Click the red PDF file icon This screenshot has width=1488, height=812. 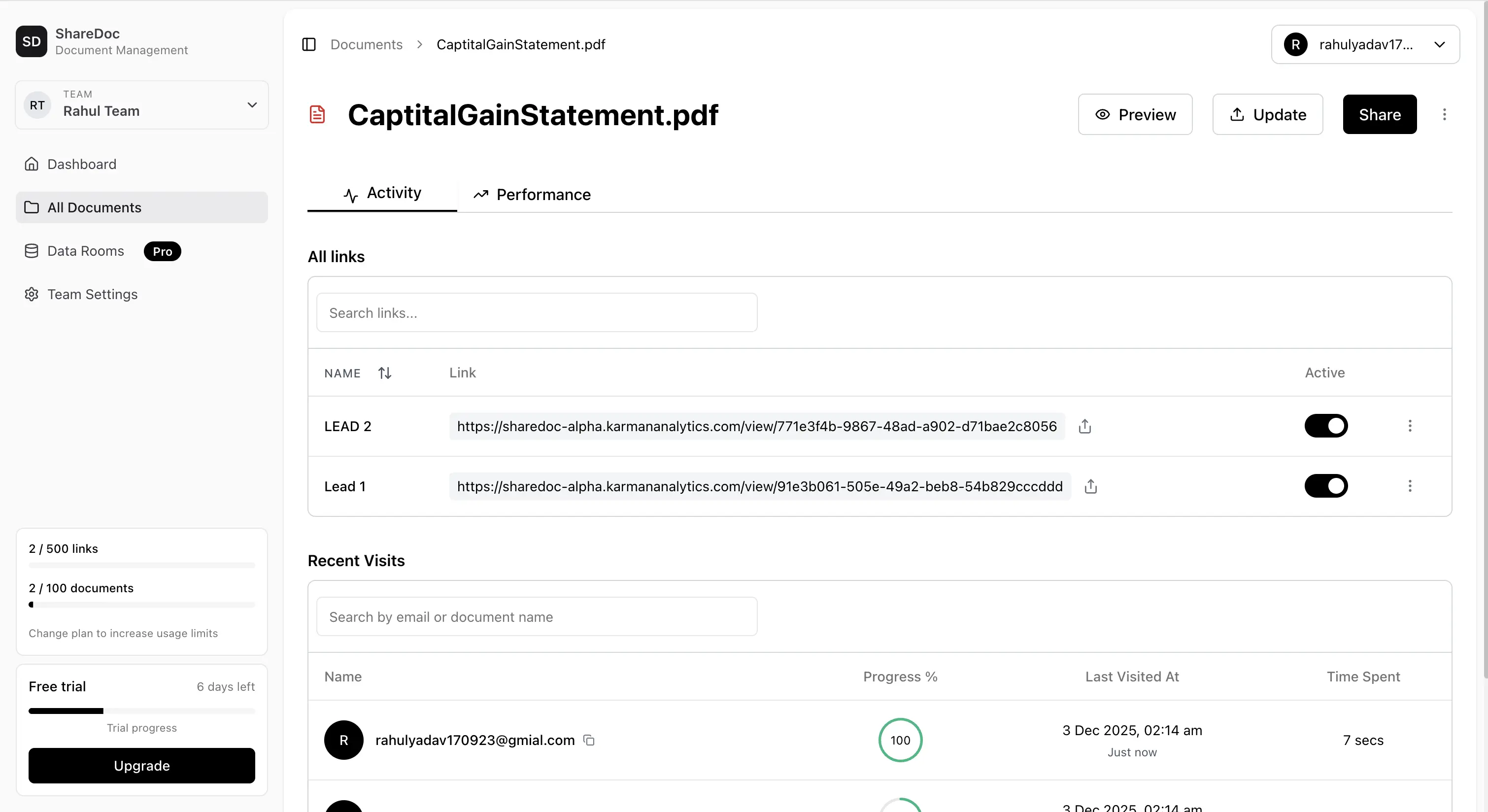point(317,114)
